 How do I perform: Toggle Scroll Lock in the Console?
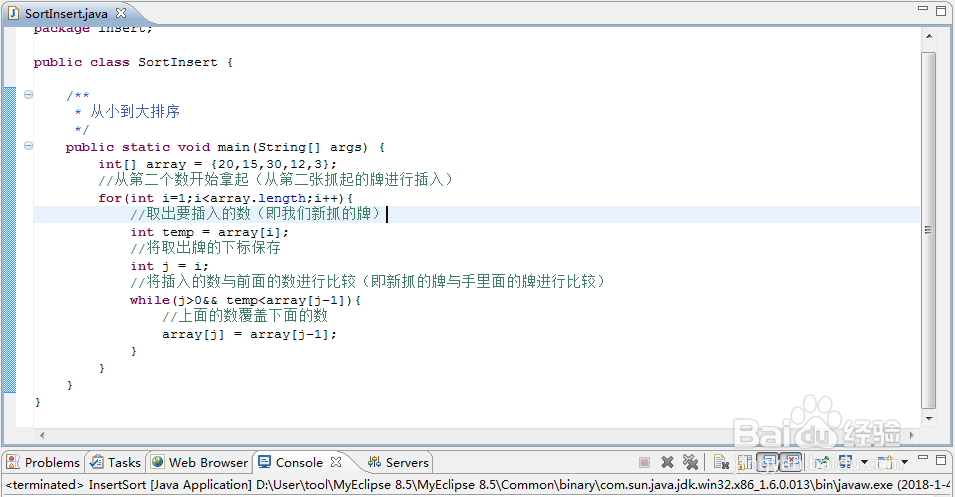(744, 462)
